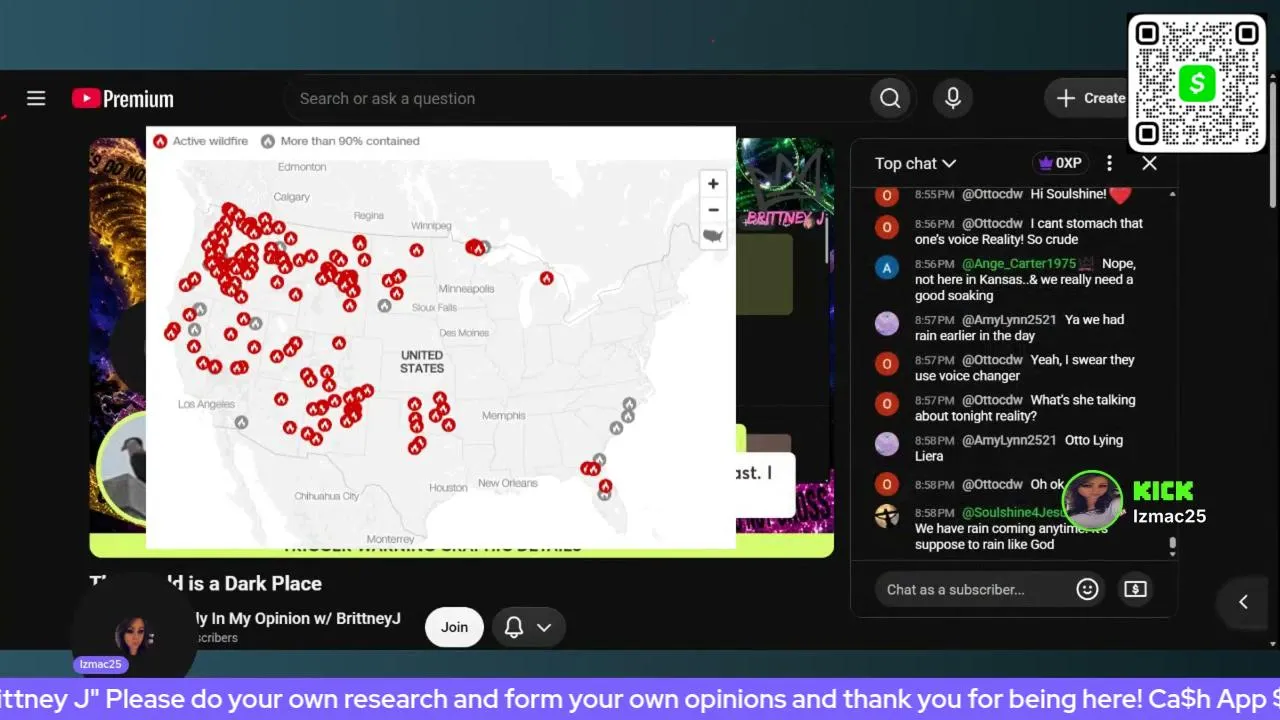The image size is (1280, 720).
Task: Click the Join channel button
Action: (x=454, y=627)
